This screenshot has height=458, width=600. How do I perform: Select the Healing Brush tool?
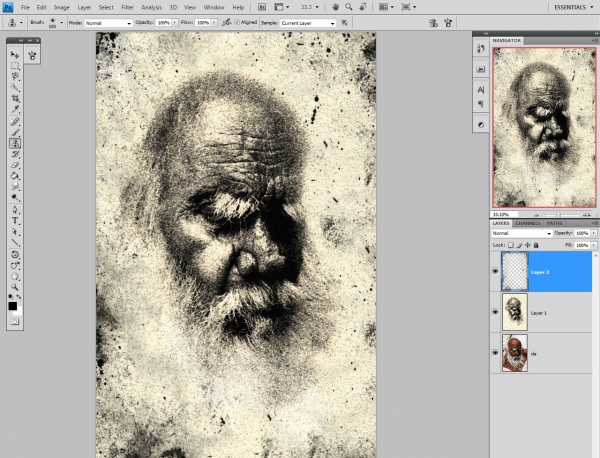[x=15, y=122]
